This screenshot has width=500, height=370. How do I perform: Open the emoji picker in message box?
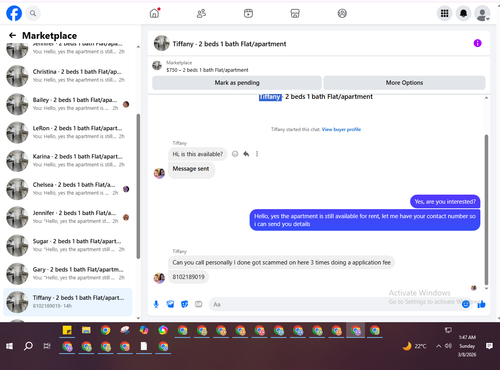466,304
